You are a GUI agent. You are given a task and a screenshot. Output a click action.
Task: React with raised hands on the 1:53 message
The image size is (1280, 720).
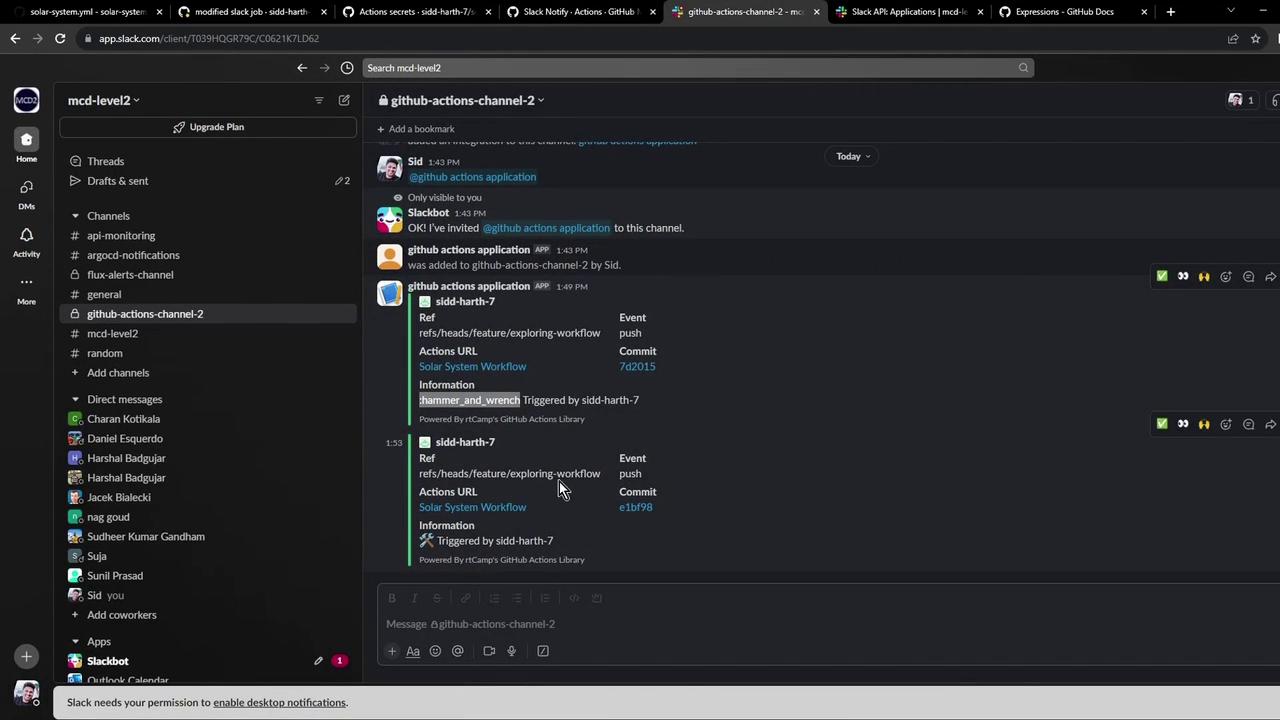(x=1204, y=424)
